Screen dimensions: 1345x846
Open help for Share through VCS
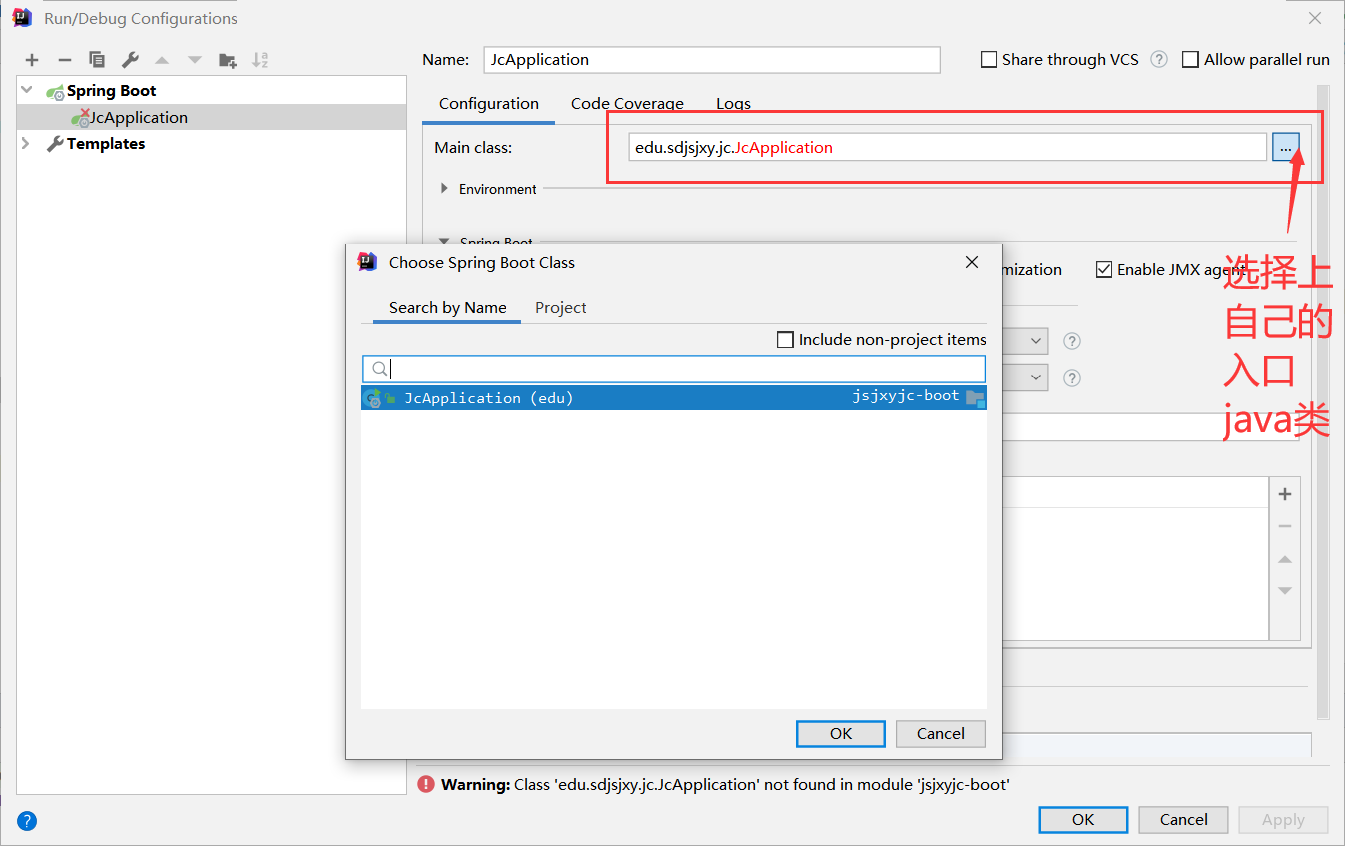[1159, 59]
